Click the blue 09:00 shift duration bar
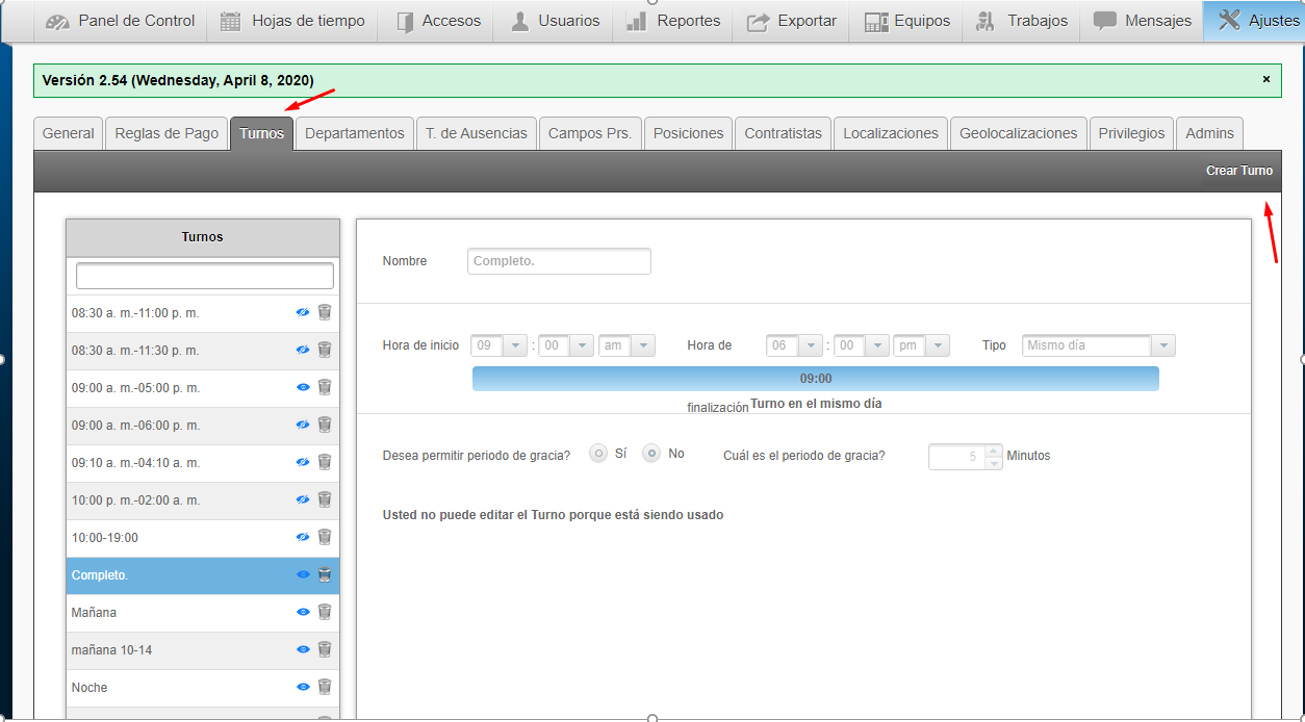Viewport: 1305px width, 722px height. tap(816, 379)
